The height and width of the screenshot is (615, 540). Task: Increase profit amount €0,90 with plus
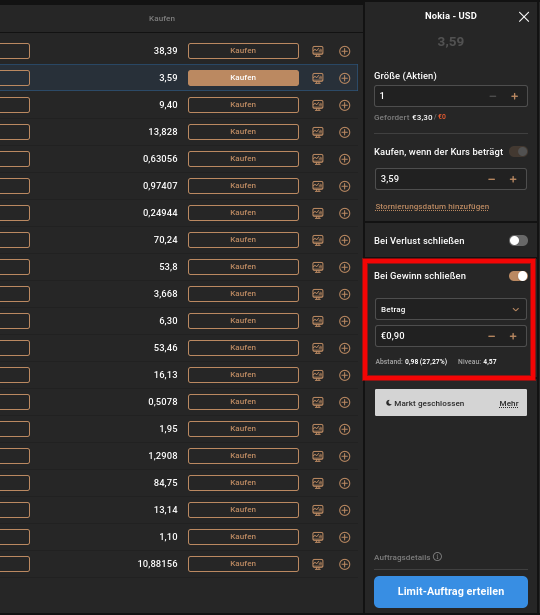[x=513, y=336]
